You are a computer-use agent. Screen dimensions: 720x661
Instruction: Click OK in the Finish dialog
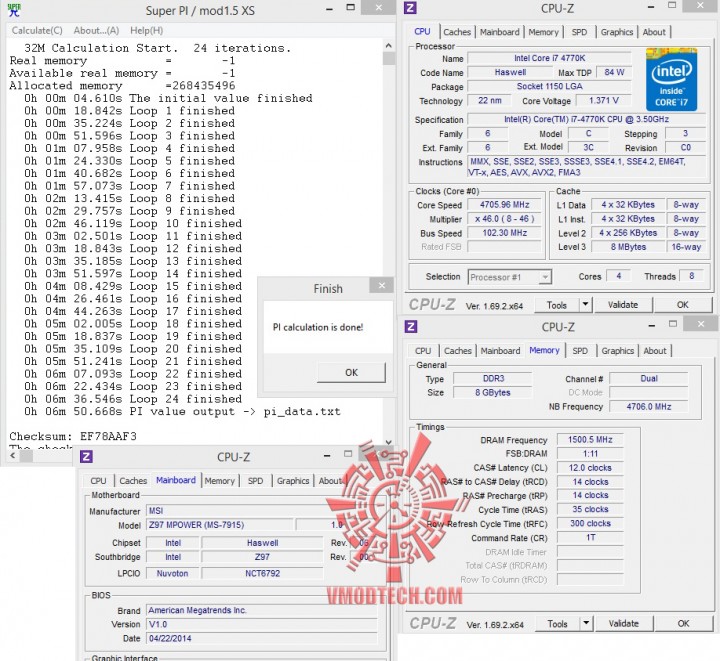tap(351, 372)
